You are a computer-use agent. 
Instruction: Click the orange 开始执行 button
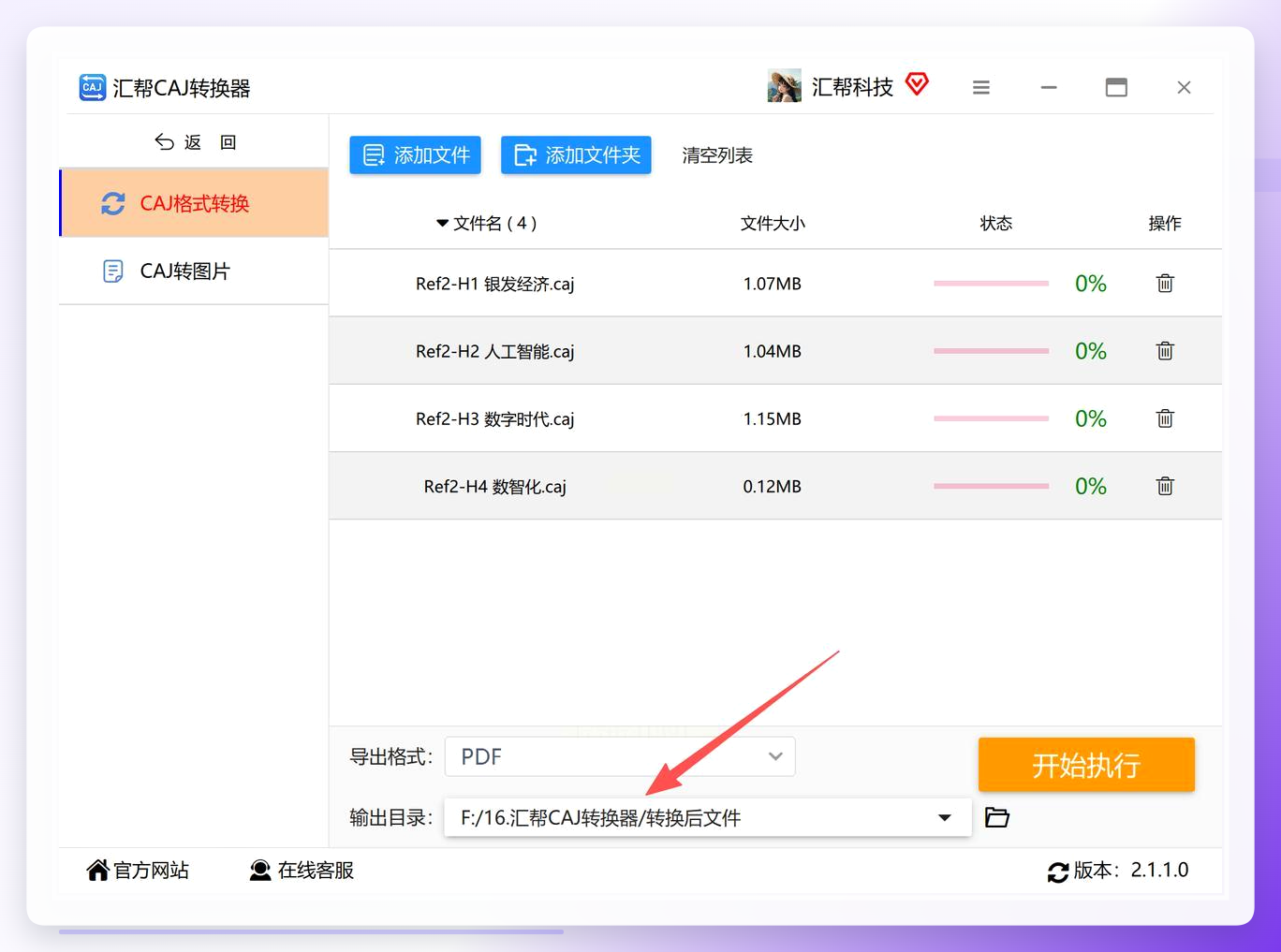1086,765
